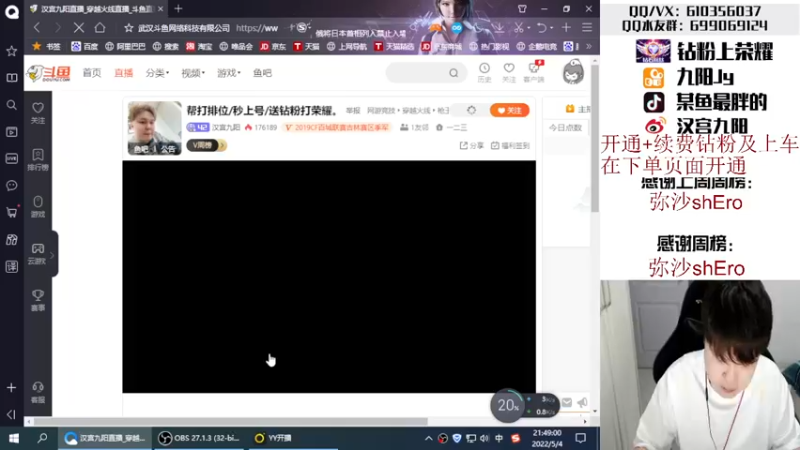Open the browser hamburger menu
The height and width of the screenshot is (450, 800).
coord(587,28)
